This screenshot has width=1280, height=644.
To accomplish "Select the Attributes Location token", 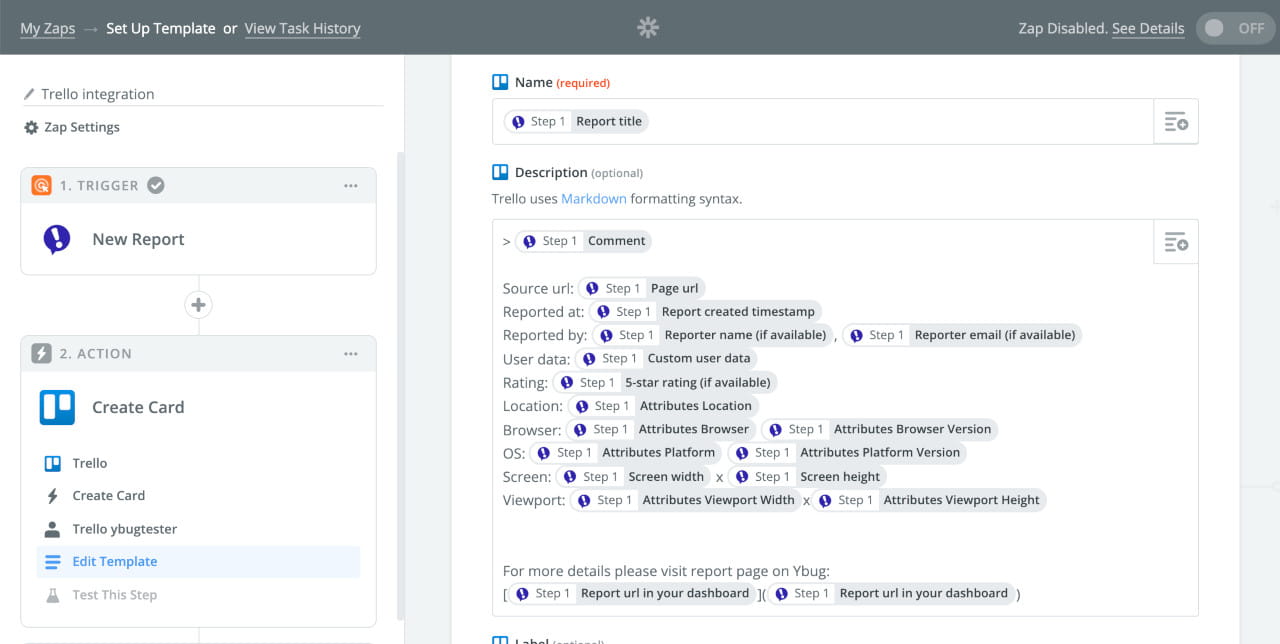I will pyautogui.click(x=664, y=406).
